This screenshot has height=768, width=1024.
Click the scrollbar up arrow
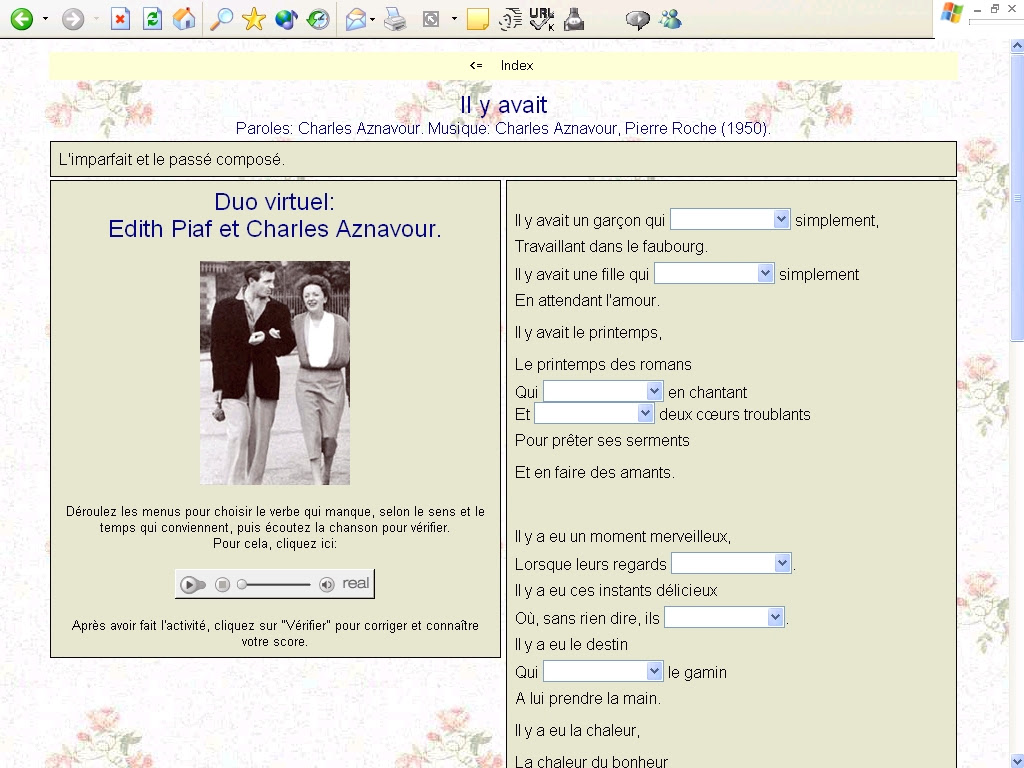pos(1017,46)
